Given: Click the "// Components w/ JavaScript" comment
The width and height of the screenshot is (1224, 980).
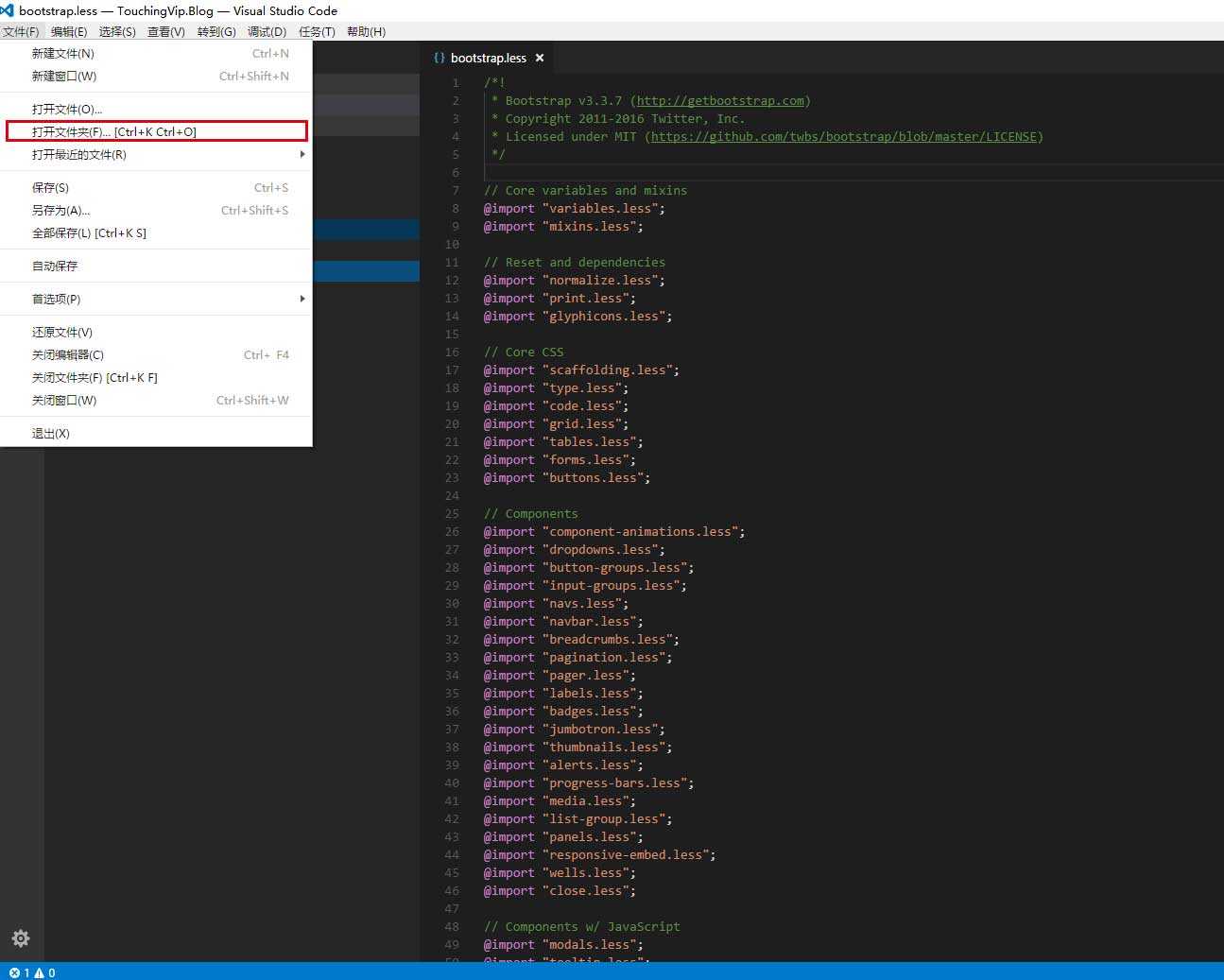Looking at the screenshot, I should click(x=582, y=927).
